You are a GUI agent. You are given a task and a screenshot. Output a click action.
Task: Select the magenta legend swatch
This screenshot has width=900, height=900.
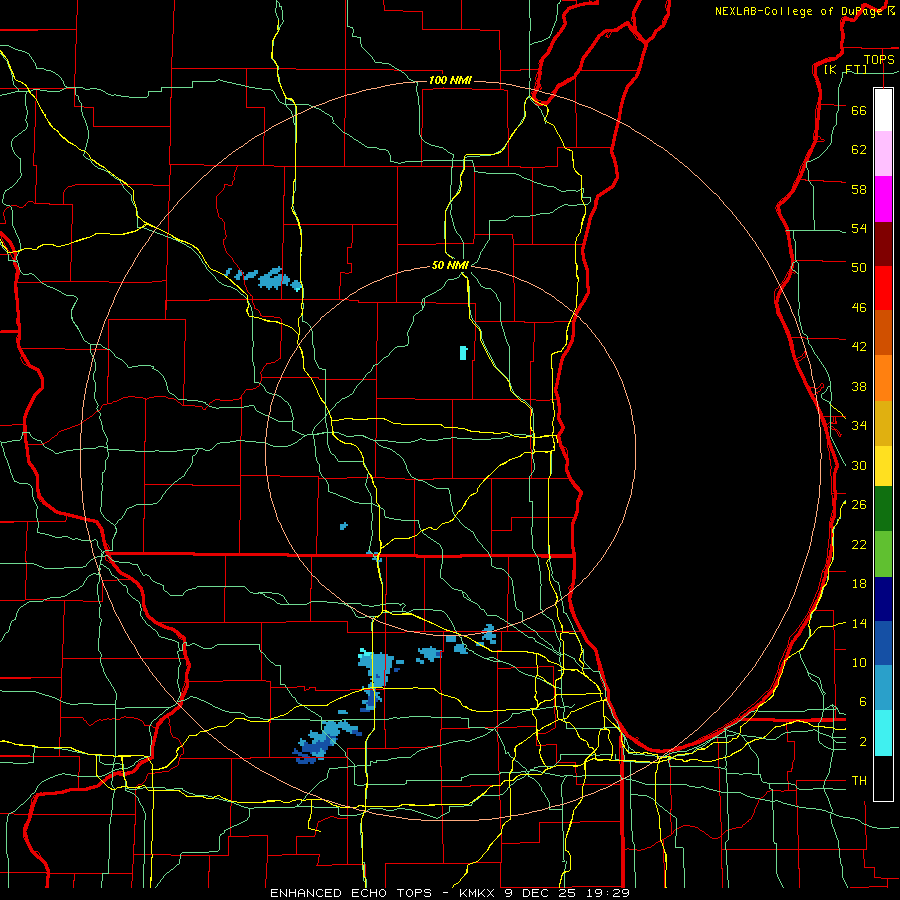(x=883, y=199)
